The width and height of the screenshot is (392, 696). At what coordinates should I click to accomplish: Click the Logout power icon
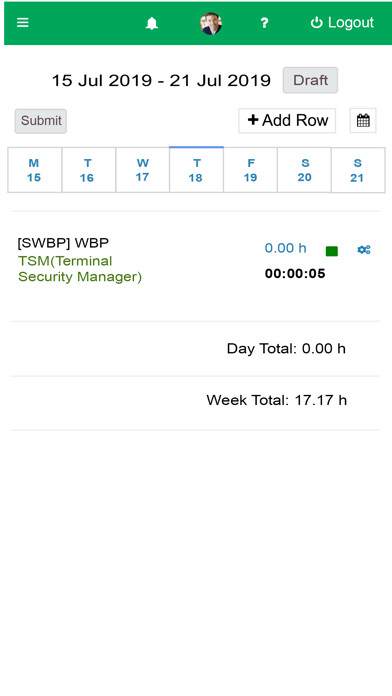(x=316, y=23)
